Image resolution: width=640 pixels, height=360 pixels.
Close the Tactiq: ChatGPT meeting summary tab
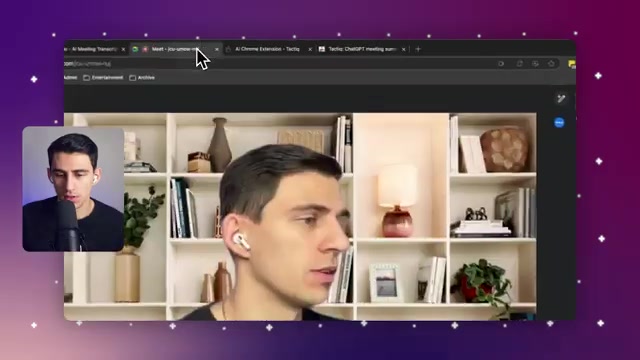tap(404, 49)
